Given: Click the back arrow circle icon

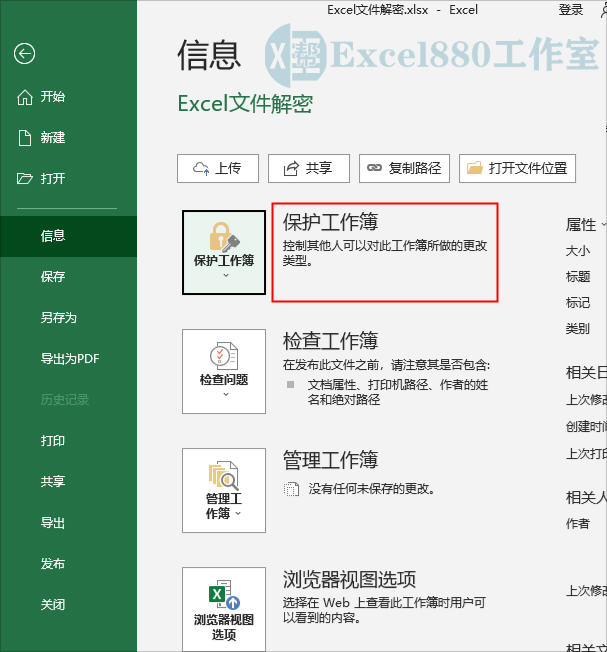Looking at the screenshot, I should coord(24,54).
